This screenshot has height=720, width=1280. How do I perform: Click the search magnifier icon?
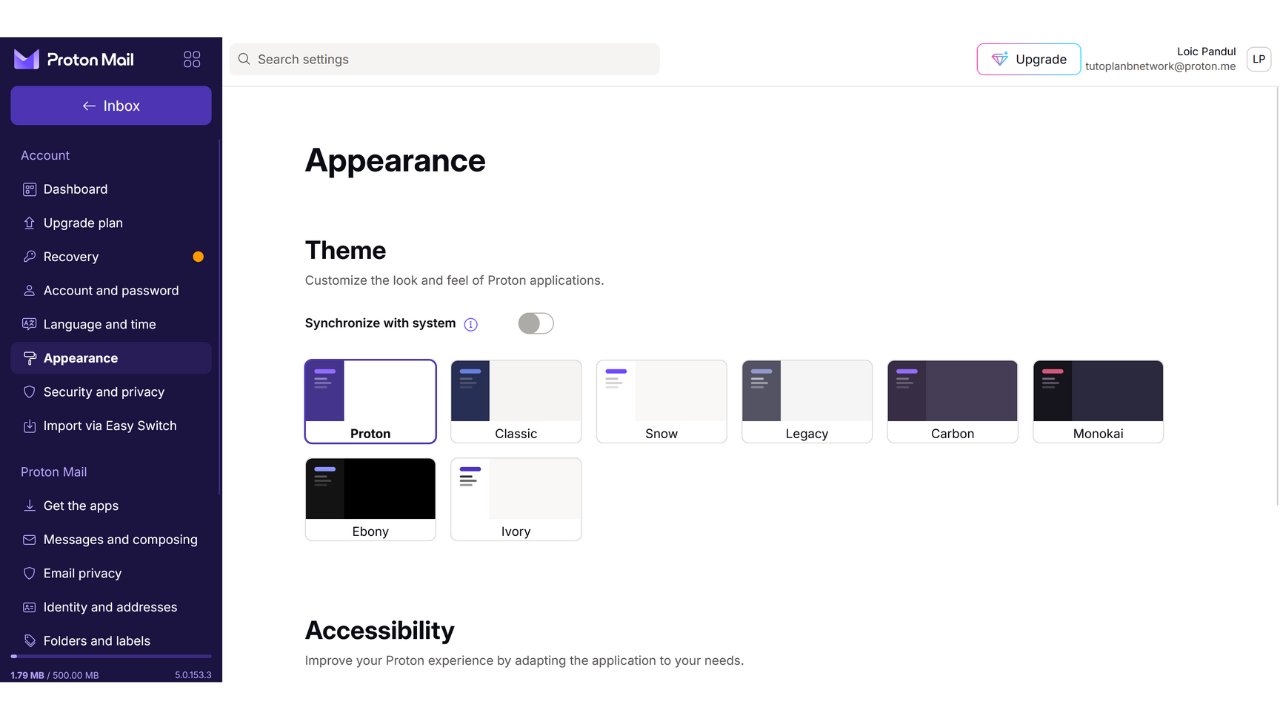click(x=244, y=59)
